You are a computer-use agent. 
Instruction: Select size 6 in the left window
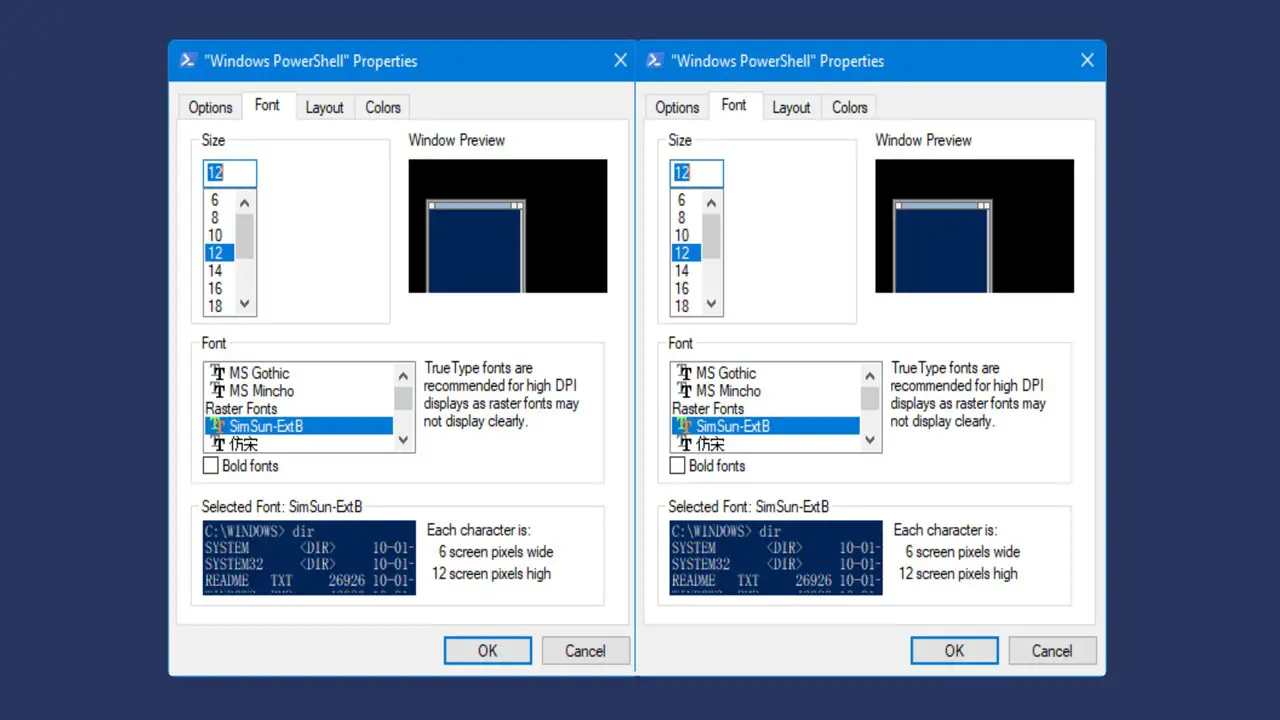pyautogui.click(x=219, y=200)
